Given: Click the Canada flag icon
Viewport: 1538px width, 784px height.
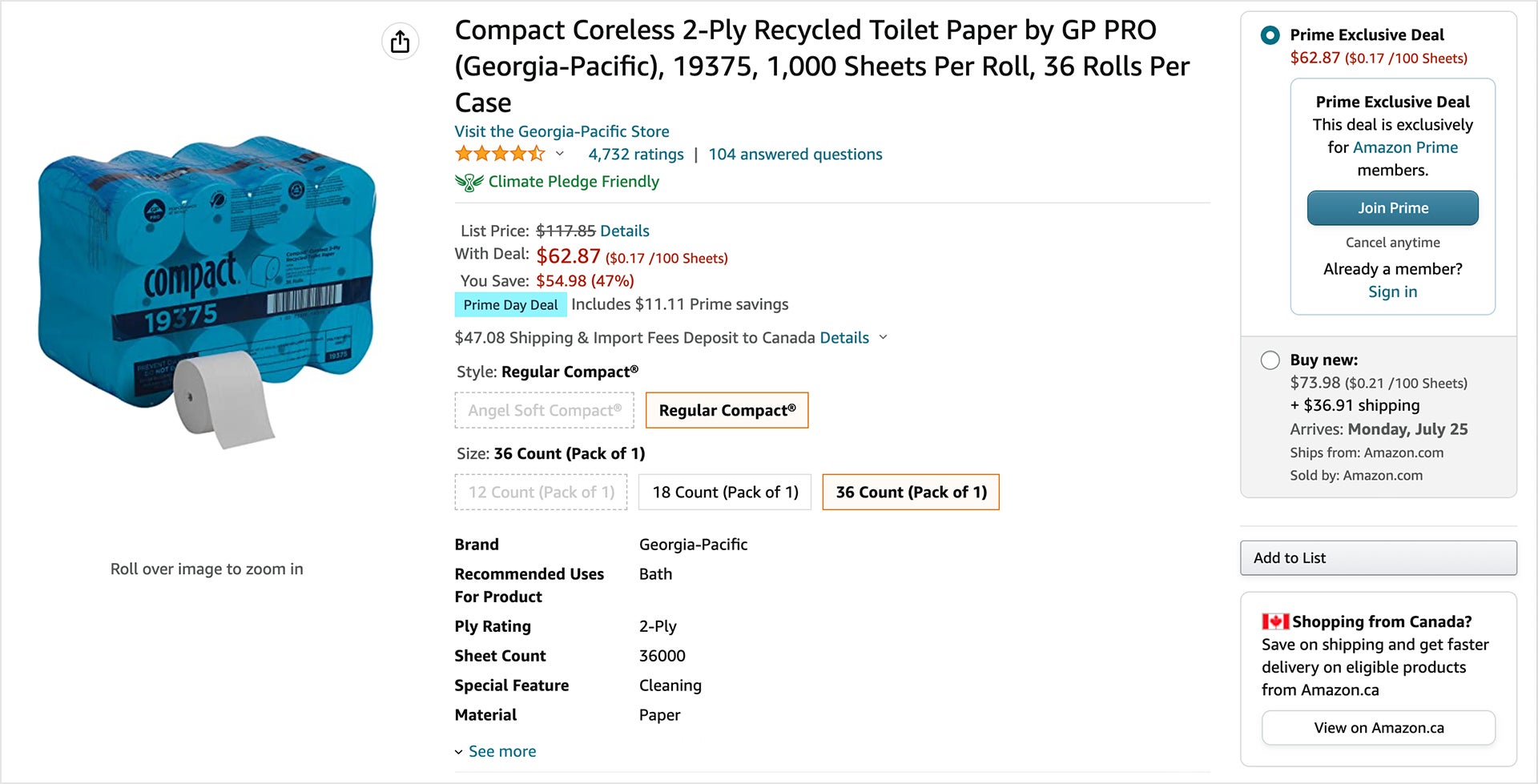Looking at the screenshot, I should (x=1274, y=621).
